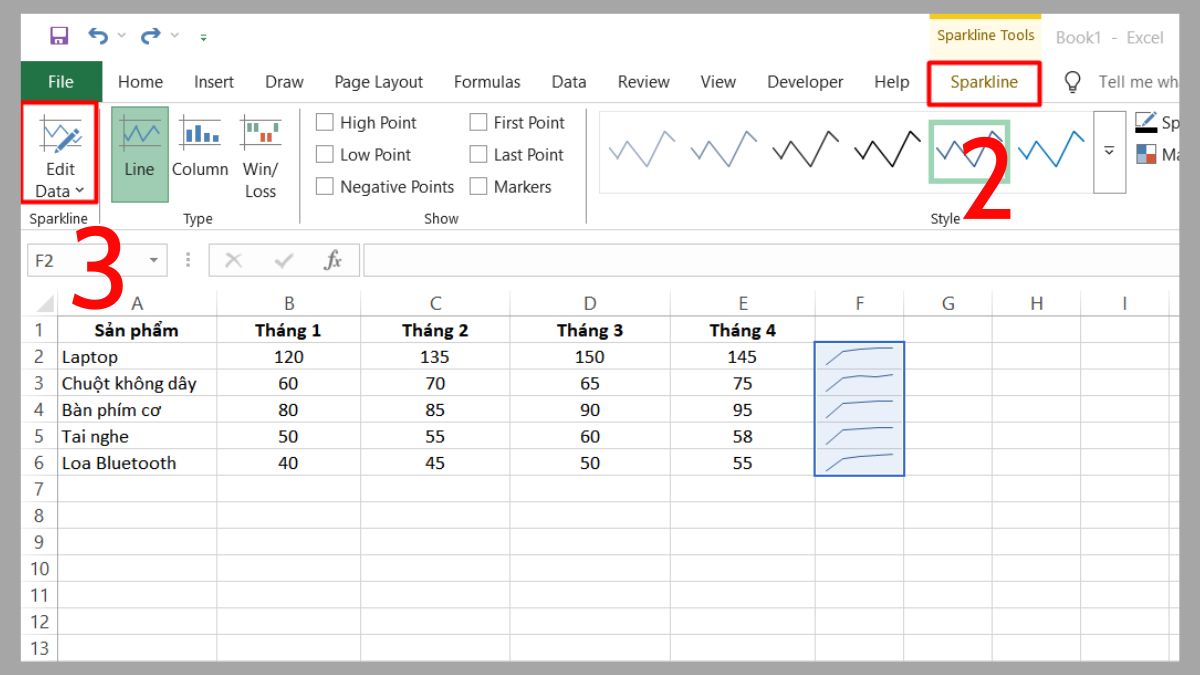Viewport: 1200px width, 675px height.
Task: Enable the High Point checkbox
Action: (324, 121)
